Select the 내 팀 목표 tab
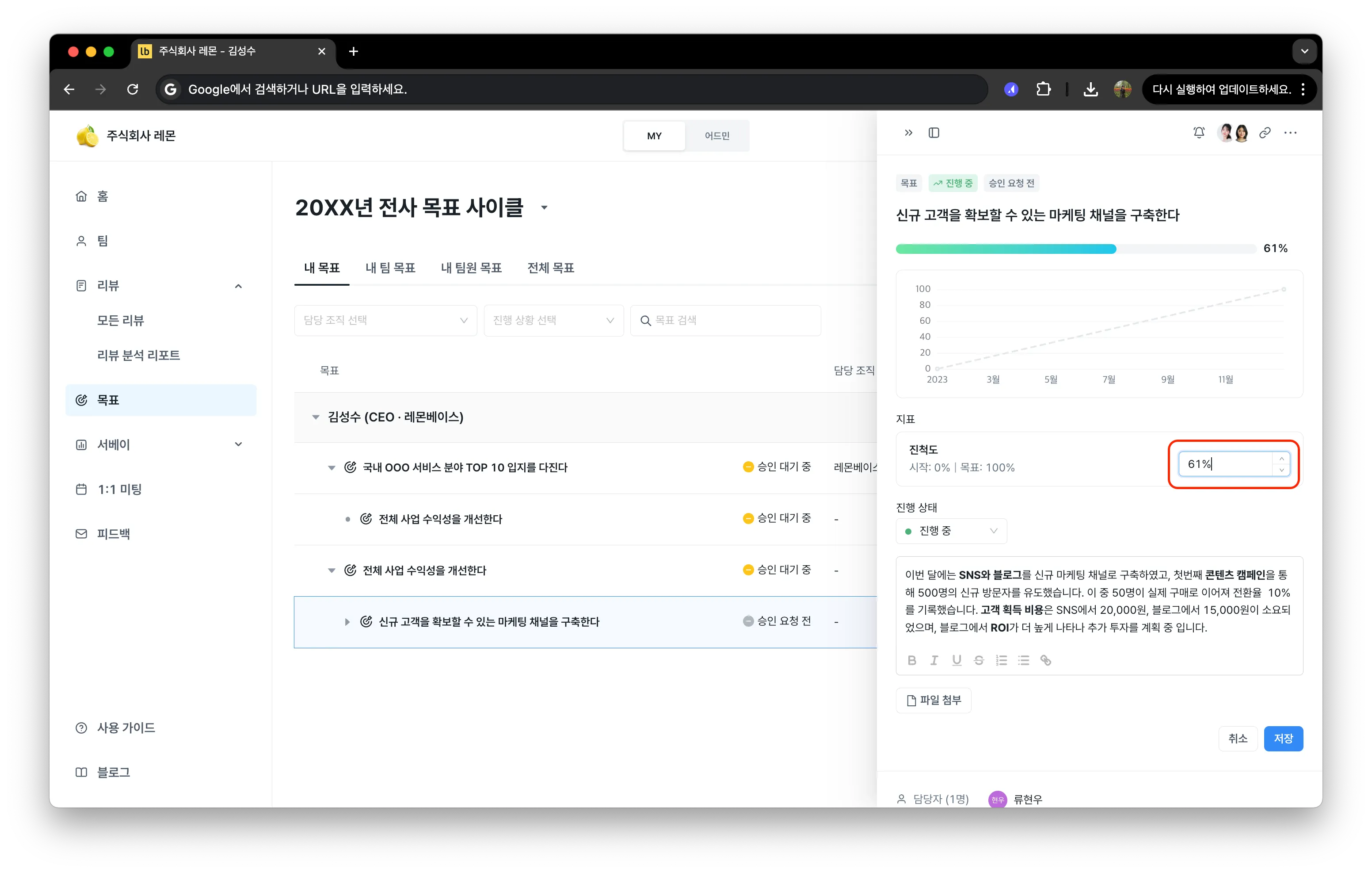The image size is (1372, 873). 390,268
